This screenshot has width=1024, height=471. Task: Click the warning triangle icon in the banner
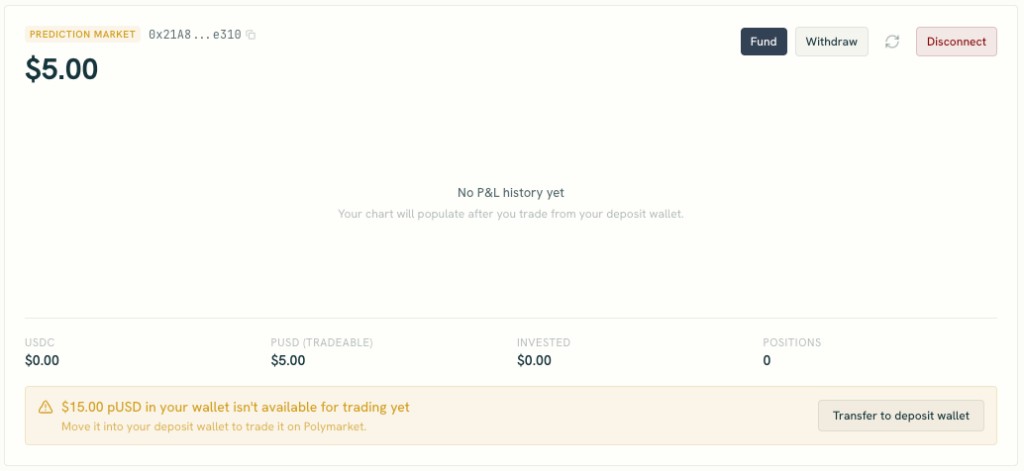45,408
